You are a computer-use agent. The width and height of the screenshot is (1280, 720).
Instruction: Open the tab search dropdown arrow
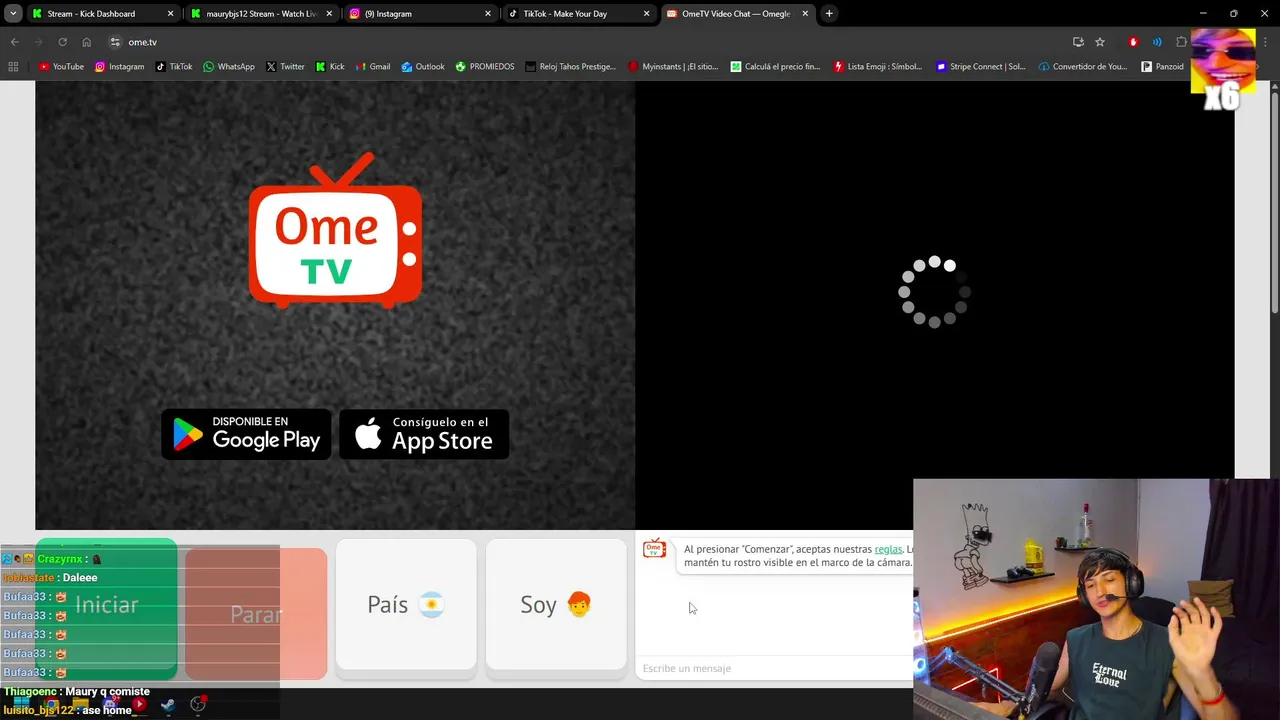[x=13, y=14]
